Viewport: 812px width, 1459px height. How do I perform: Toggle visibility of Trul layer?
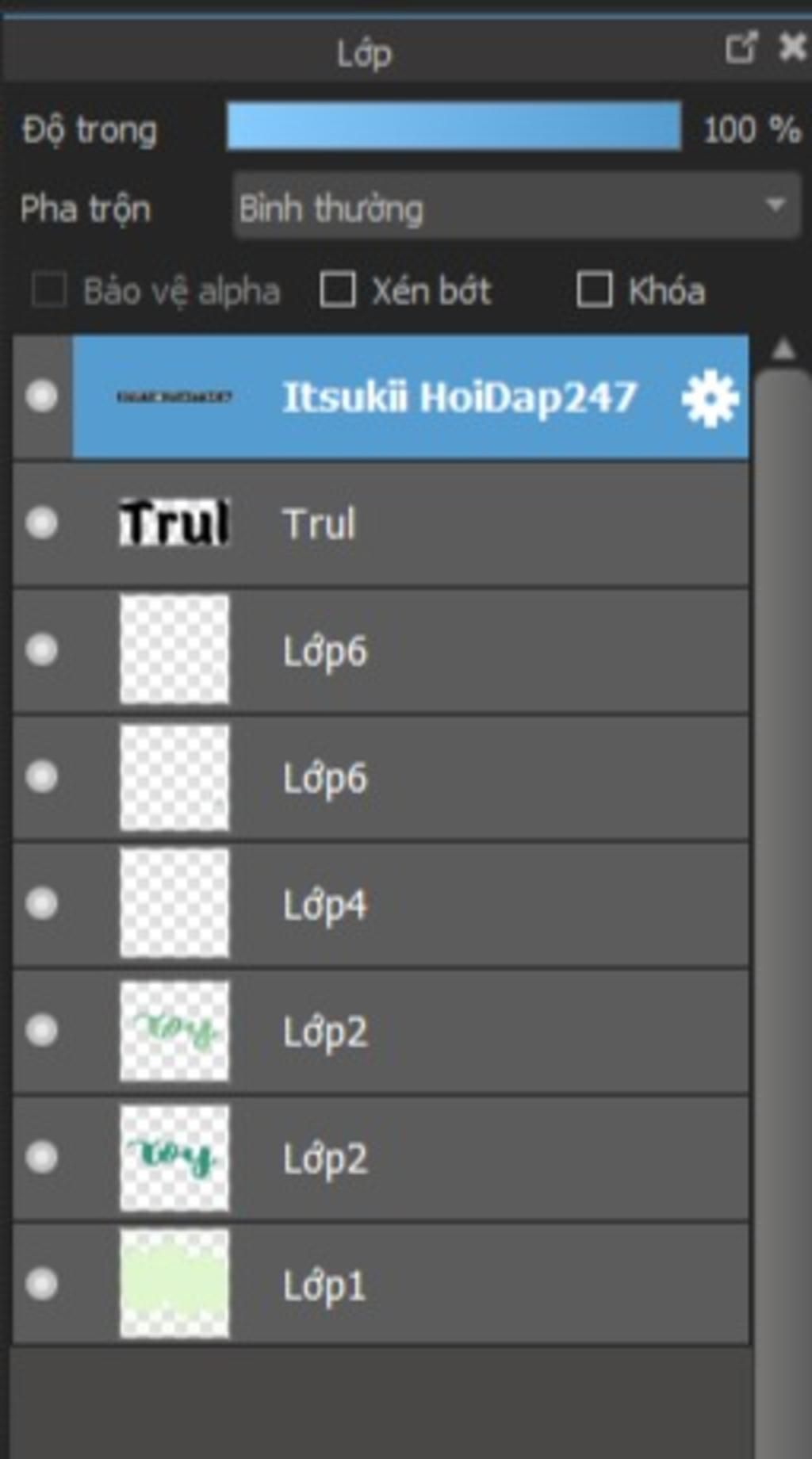coord(41,523)
